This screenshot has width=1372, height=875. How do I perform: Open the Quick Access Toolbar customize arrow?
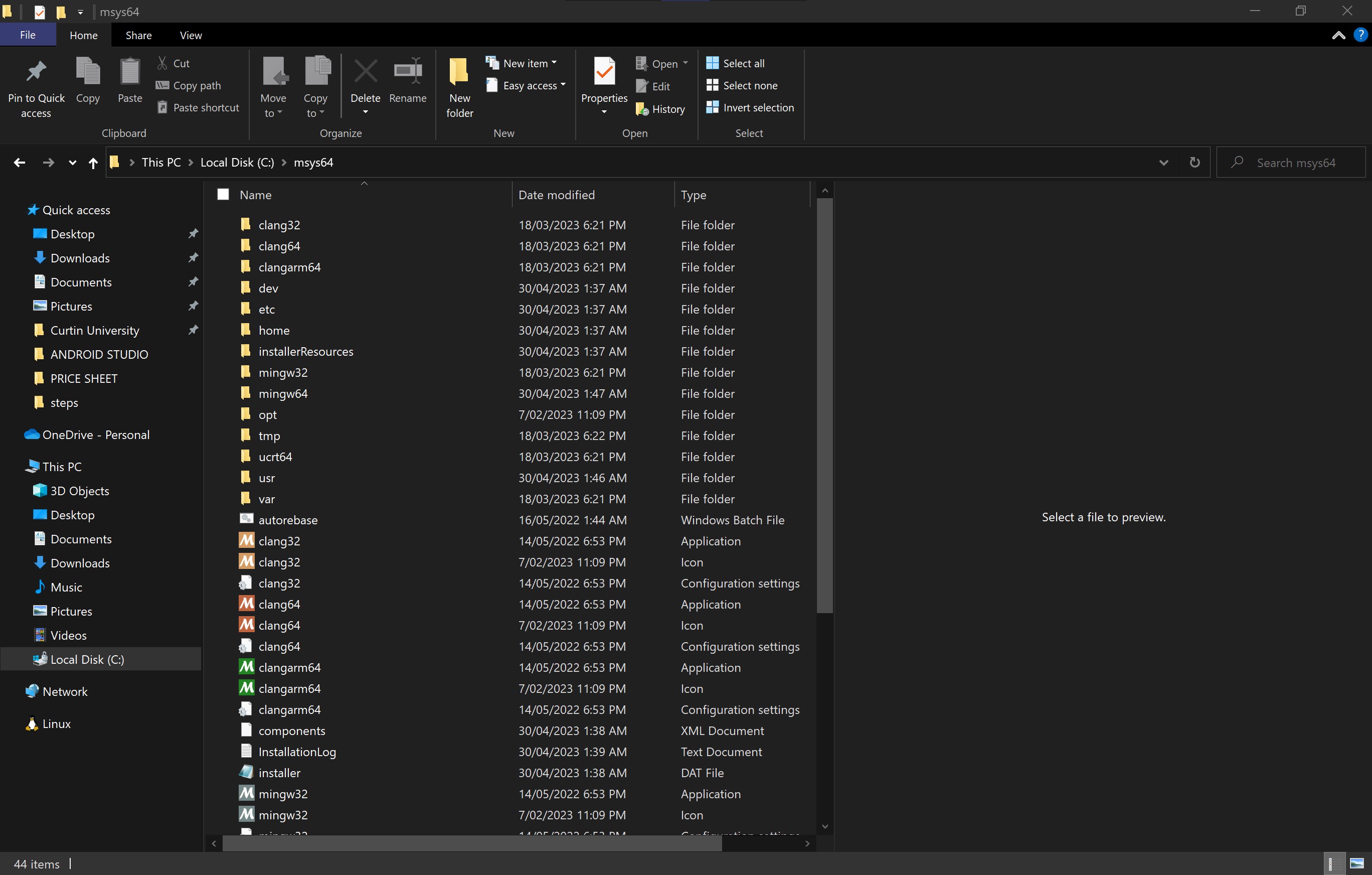tap(80, 12)
